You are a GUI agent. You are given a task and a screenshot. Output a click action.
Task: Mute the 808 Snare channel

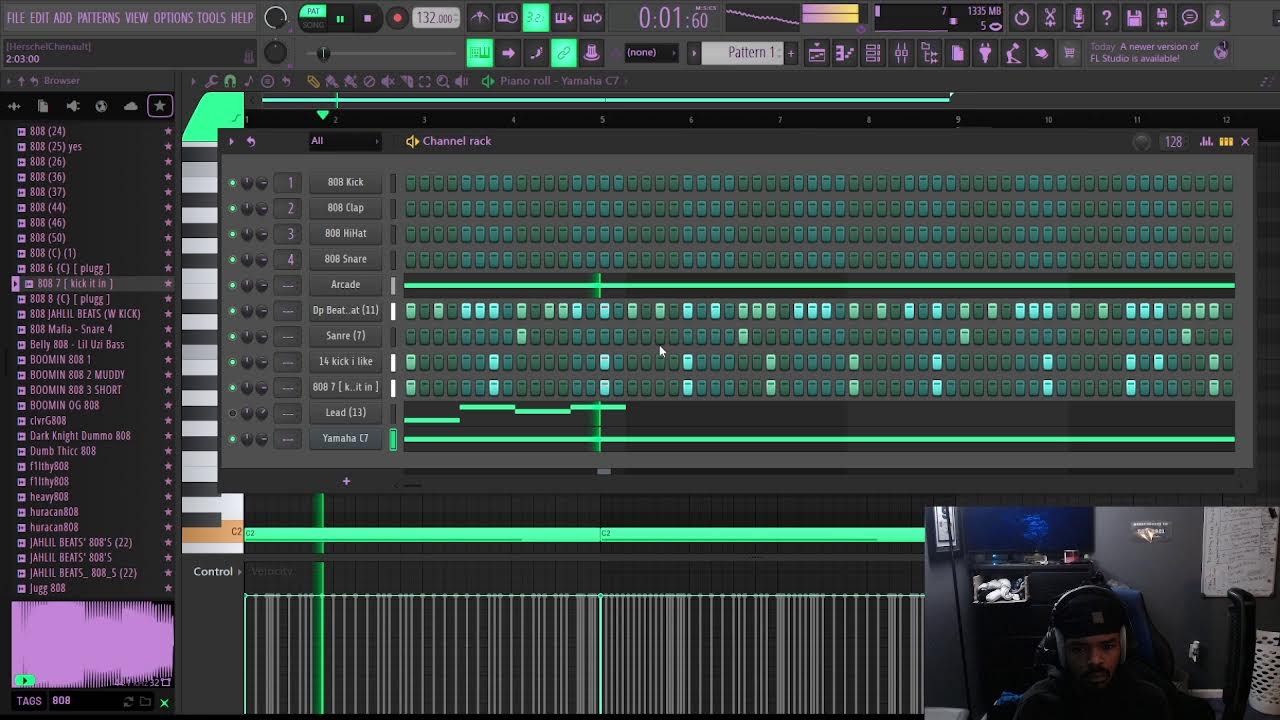pyautogui.click(x=233, y=259)
